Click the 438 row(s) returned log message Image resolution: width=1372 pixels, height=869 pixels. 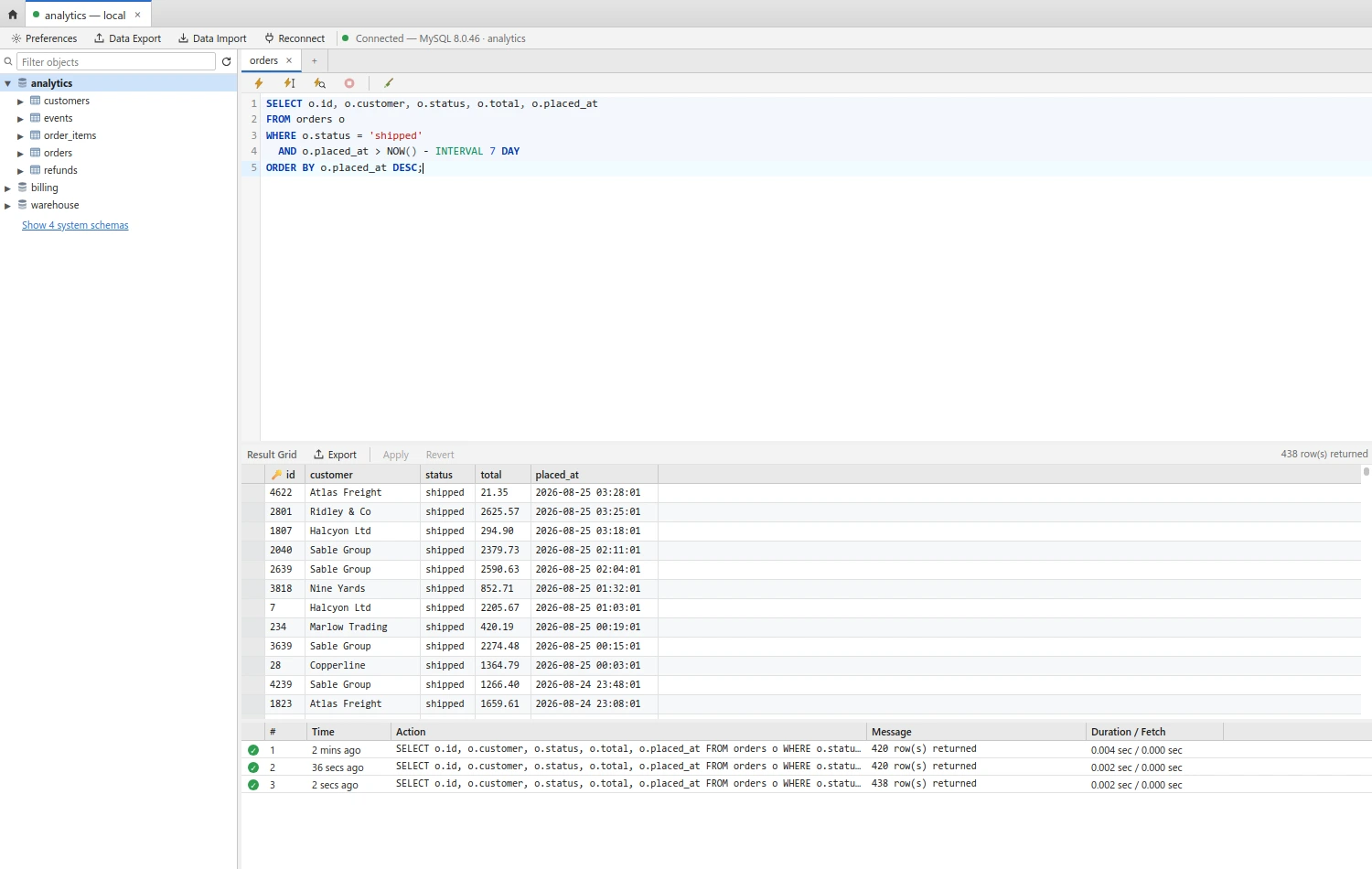pos(924,784)
